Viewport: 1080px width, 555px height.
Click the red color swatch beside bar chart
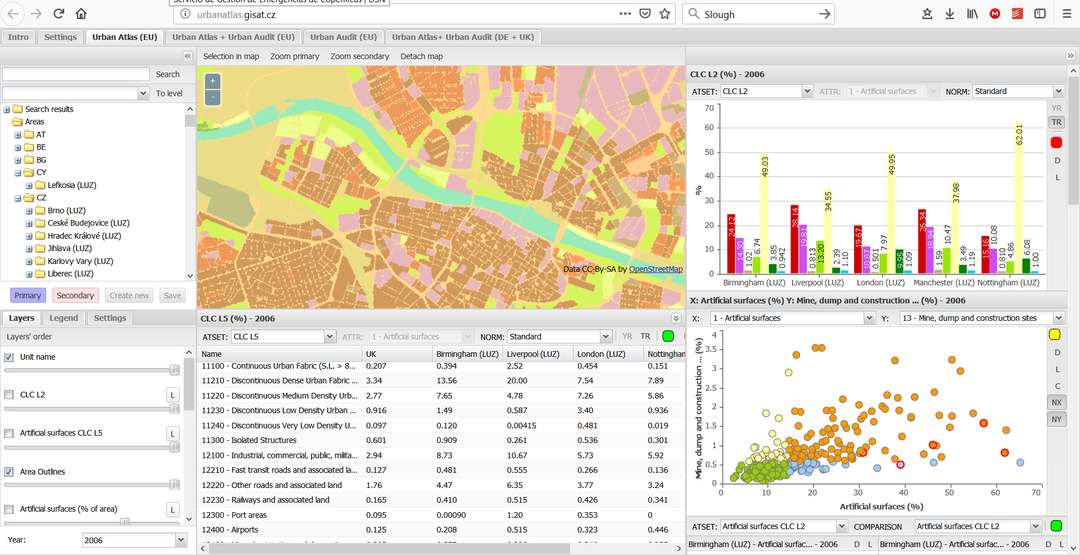[1057, 143]
